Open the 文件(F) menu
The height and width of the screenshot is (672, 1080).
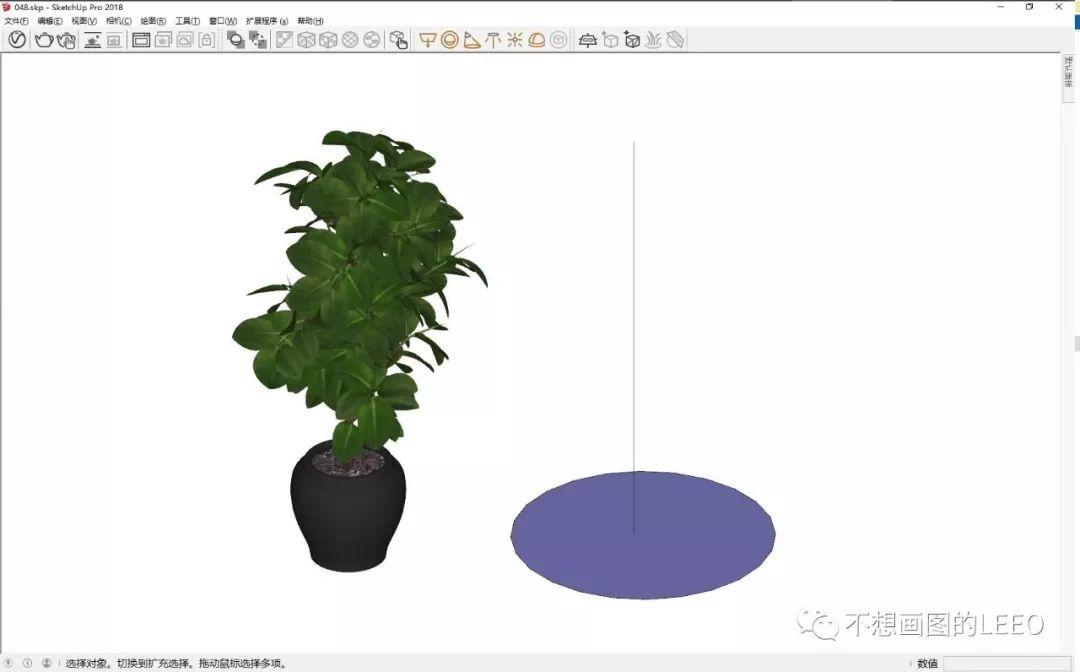point(17,21)
